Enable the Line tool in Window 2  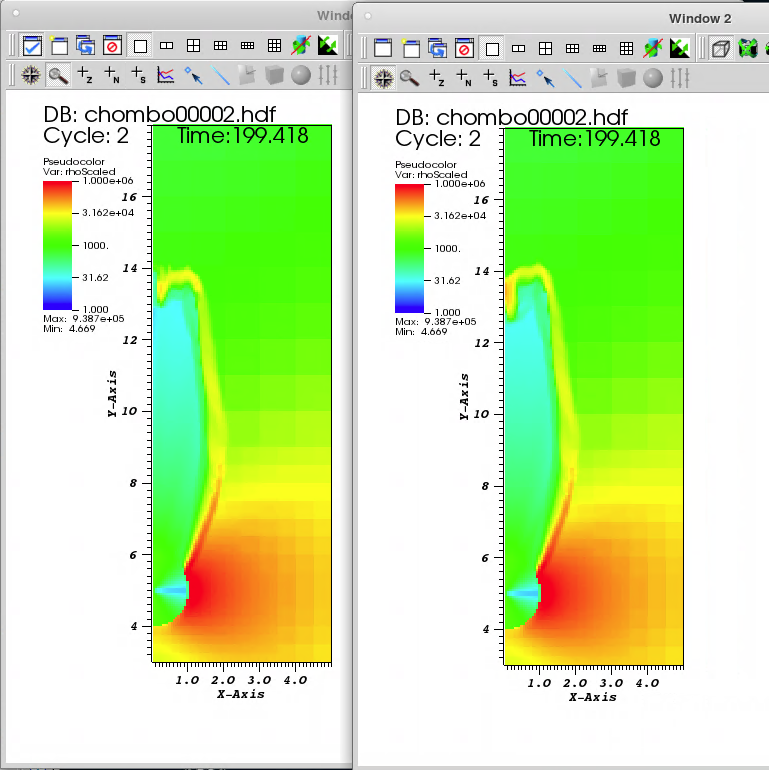coord(572,78)
